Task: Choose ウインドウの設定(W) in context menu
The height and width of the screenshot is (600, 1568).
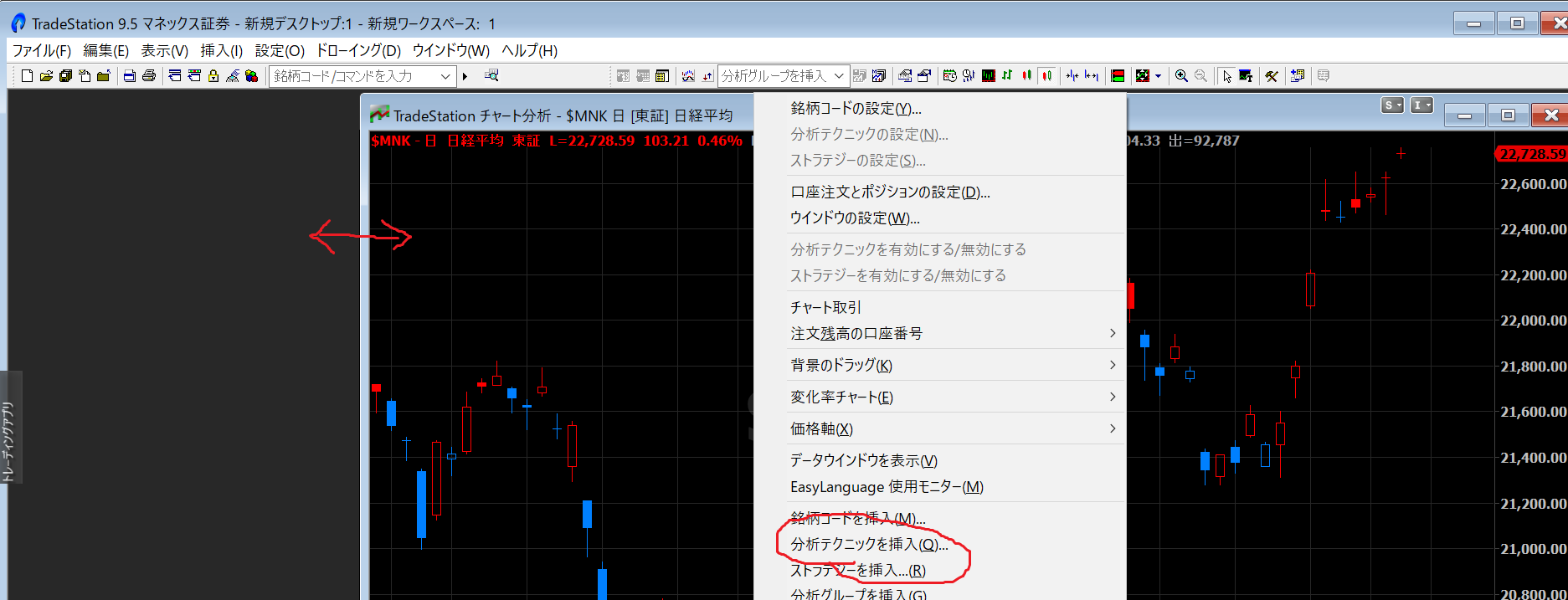Action: 855,218
